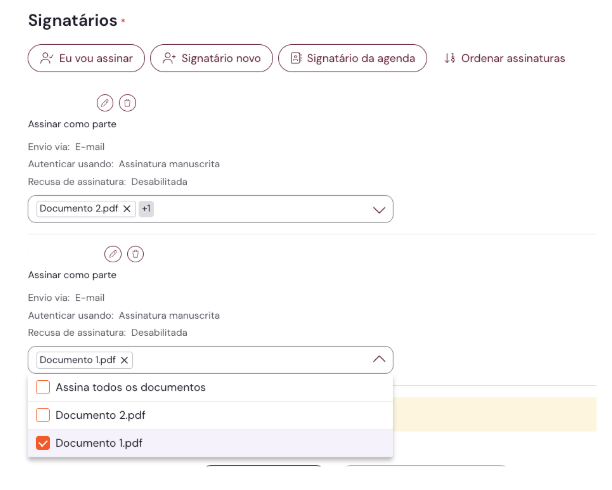The image size is (612, 490).
Task: Tick the Documento 2.pdf checkbox in list
Action: point(43,415)
